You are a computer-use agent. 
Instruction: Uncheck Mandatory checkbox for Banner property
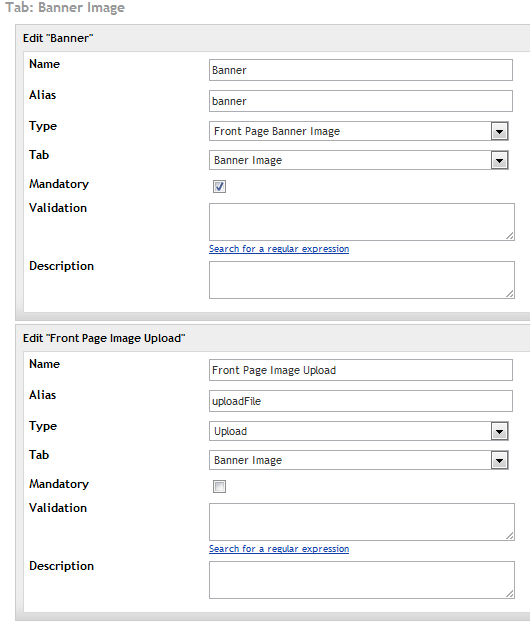coord(219,186)
